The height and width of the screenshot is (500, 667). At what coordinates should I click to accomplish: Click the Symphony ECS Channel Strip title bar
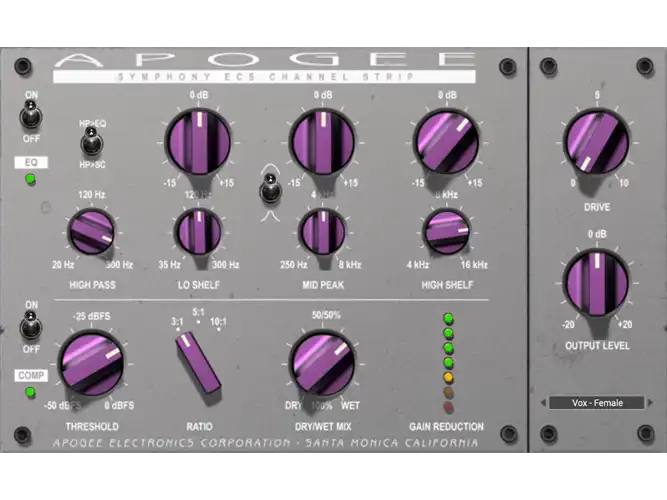pos(264,77)
